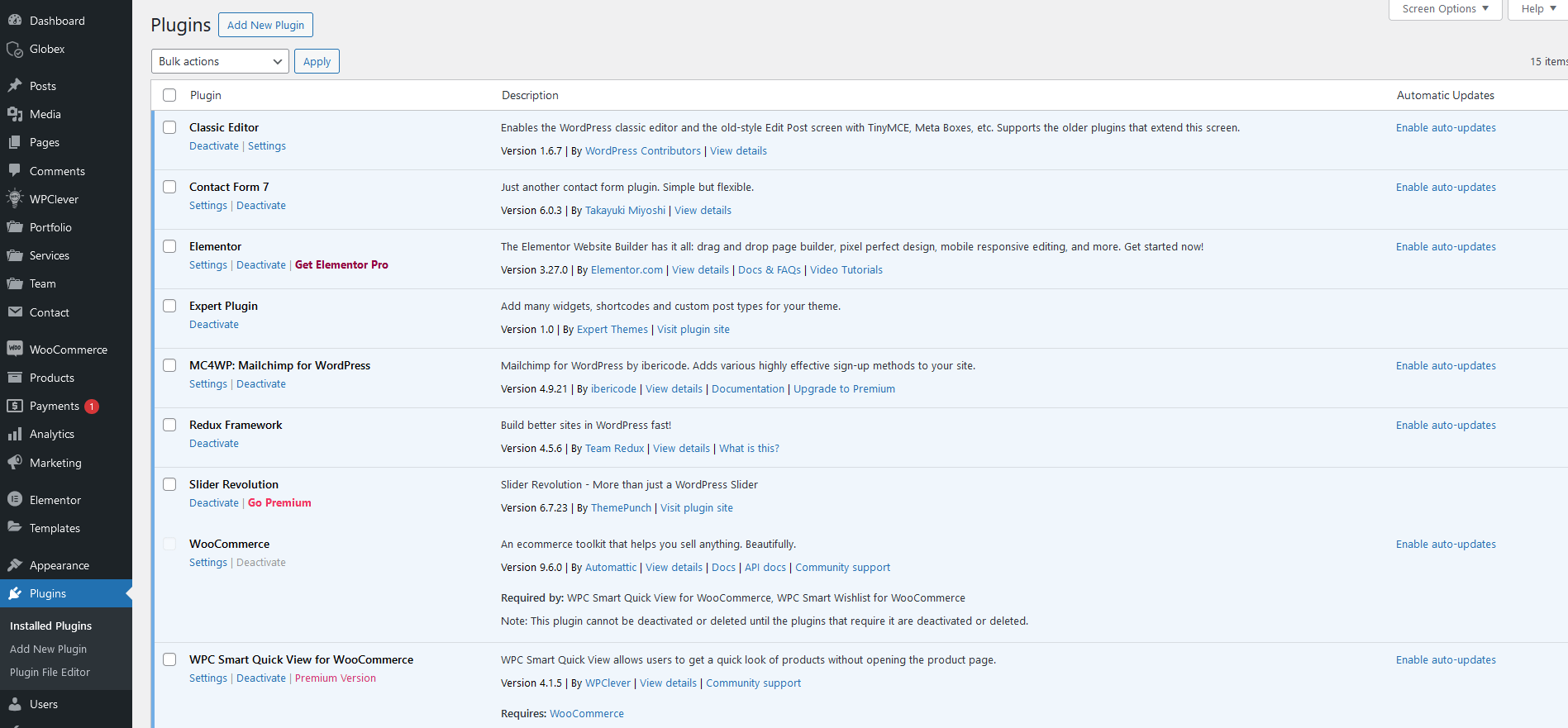Screen dimensions: 1568x728
Task: Click the Dashboard gauge icon in sidebar
Action: [x=15, y=21]
